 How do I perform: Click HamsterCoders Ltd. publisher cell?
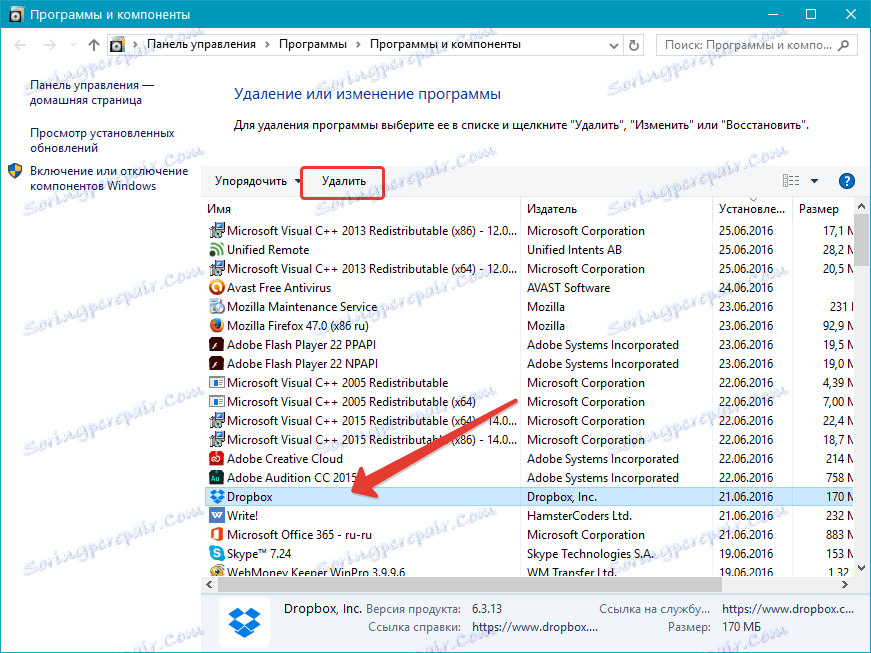579,516
